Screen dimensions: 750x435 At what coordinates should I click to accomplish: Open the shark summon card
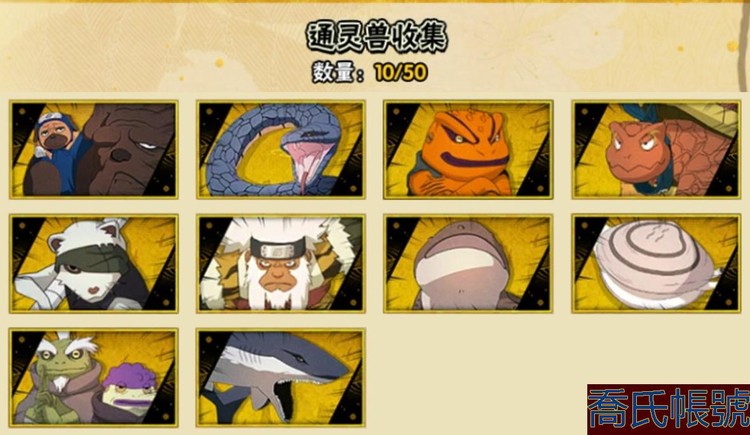(281, 378)
